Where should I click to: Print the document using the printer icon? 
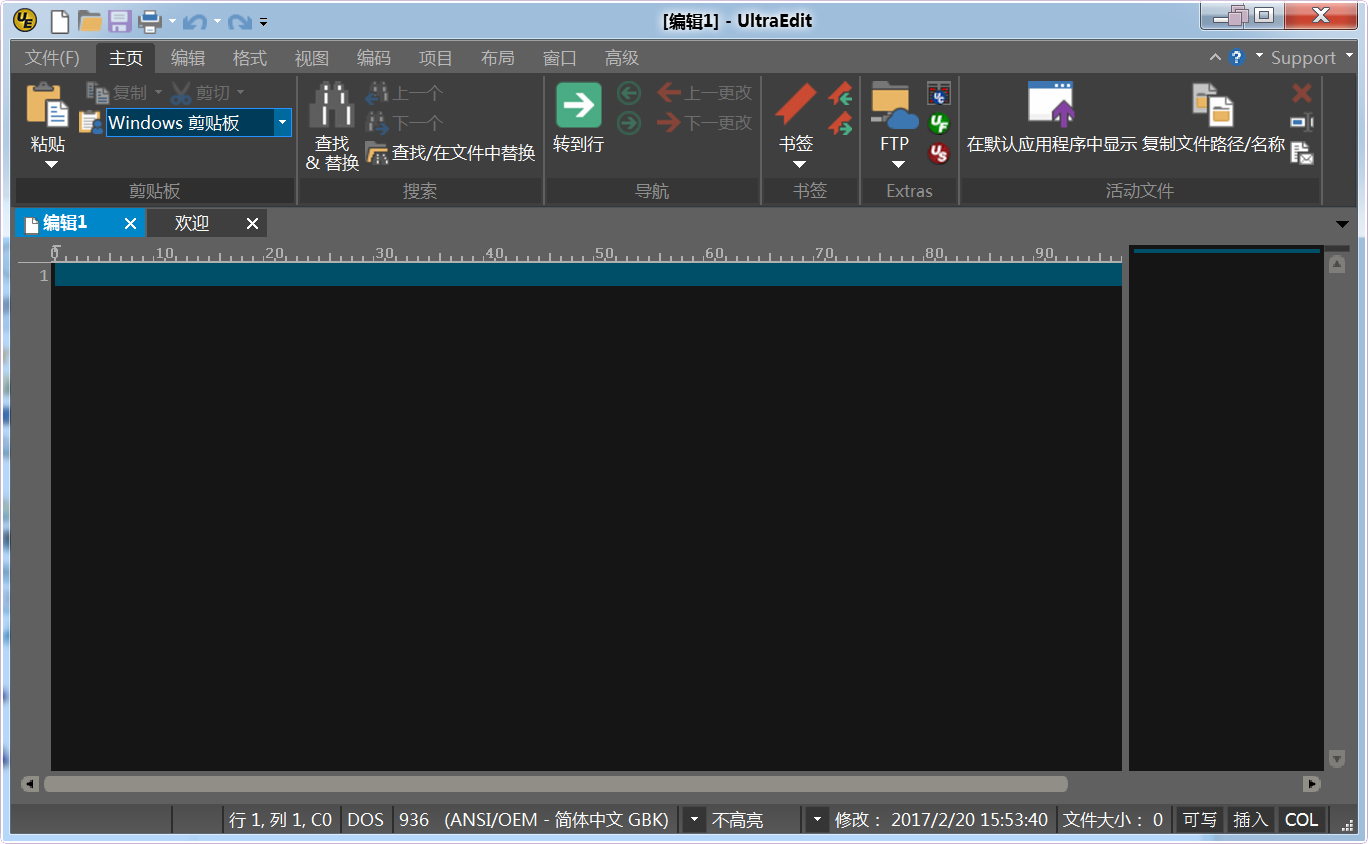[x=150, y=20]
